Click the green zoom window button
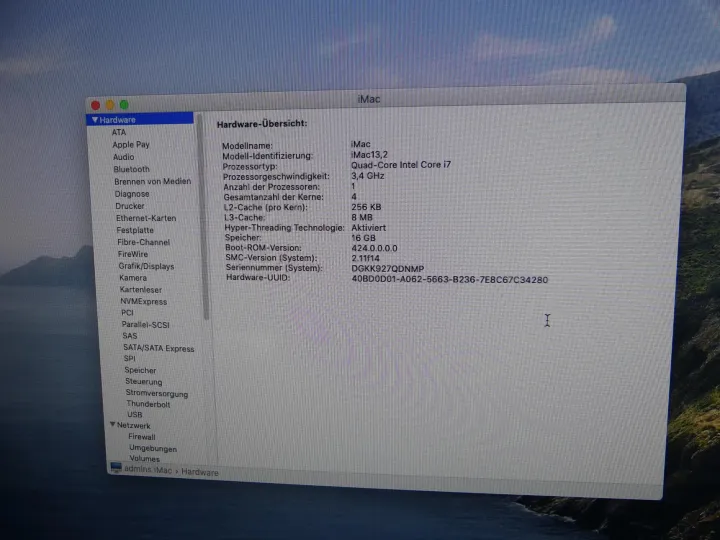Image resolution: width=720 pixels, height=540 pixels. pos(124,105)
